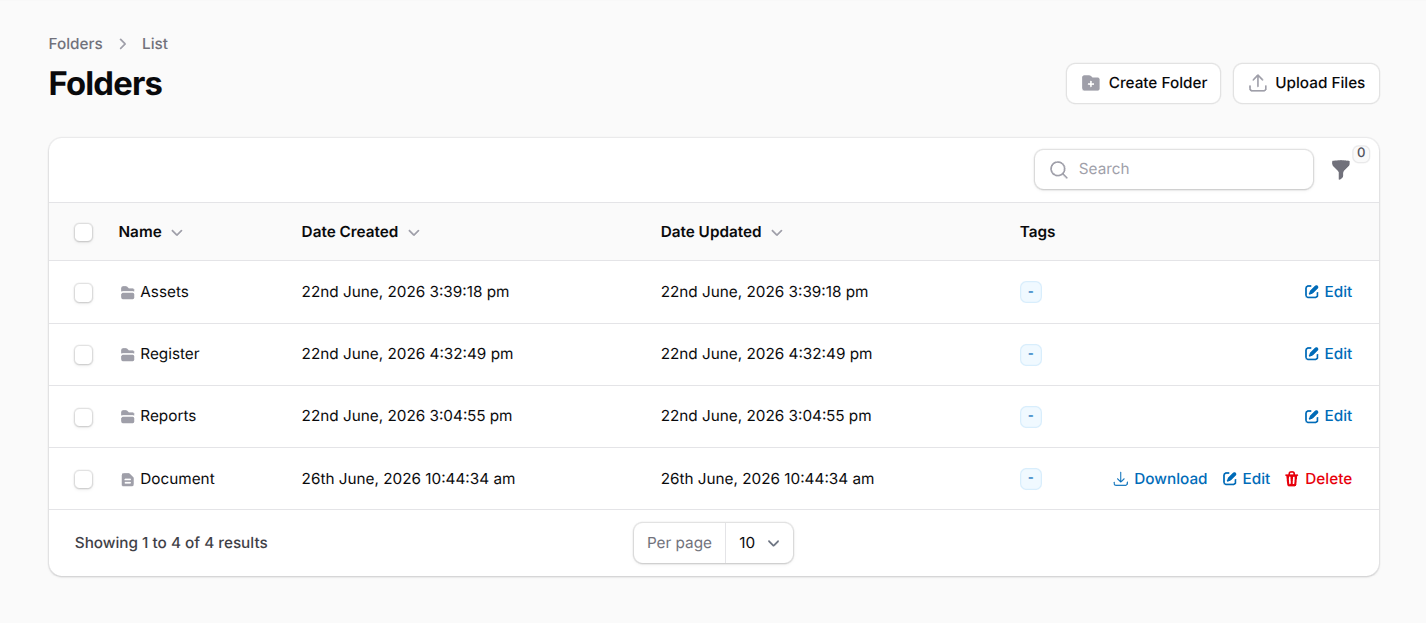Click the pencil icon in Register row
Image resolution: width=1426 pixels, height=623 pixels.
pos(1312,354)
